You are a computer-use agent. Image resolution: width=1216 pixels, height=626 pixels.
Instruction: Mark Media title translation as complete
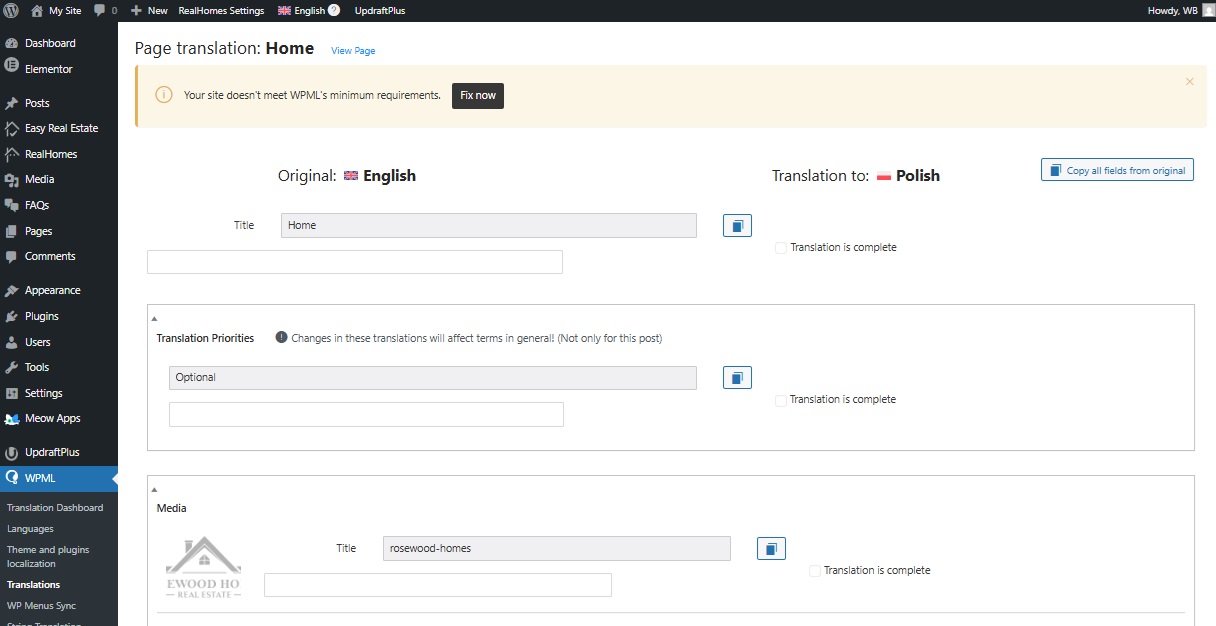pos(815,571)
